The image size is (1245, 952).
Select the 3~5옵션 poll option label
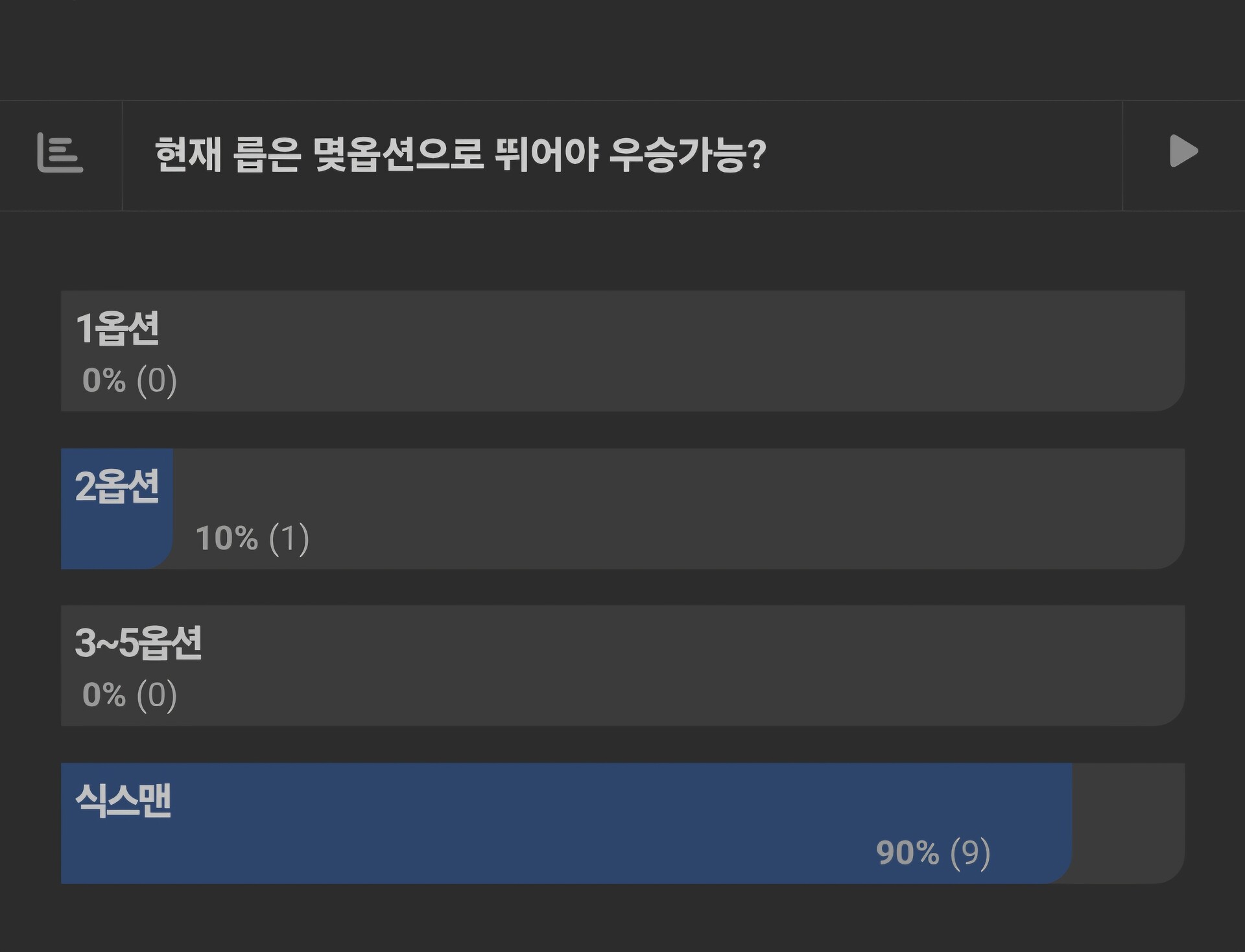(x=138, y=643)
